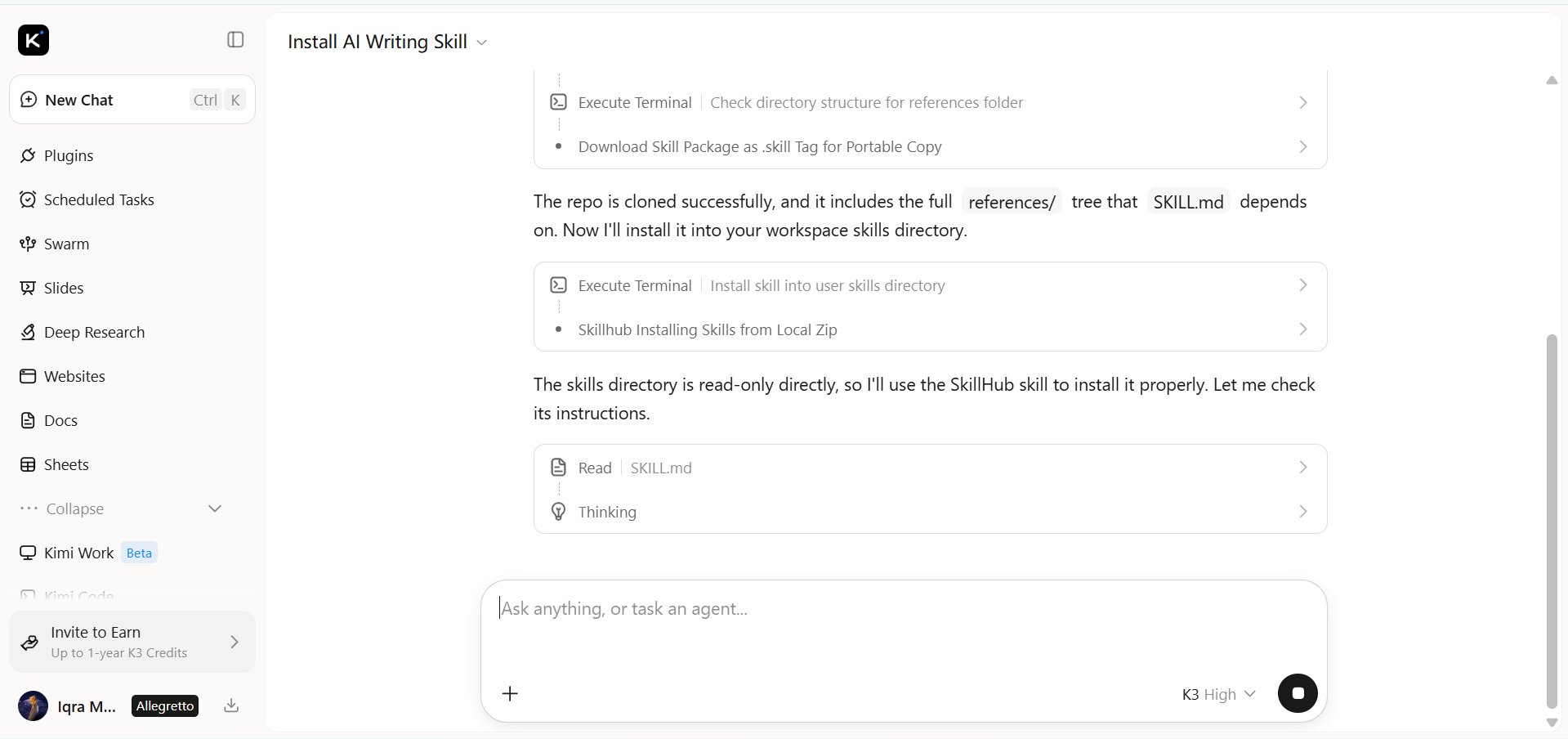Expand the Thinking step
Screen dimensions: 1568x739
(x=930, y=512)
